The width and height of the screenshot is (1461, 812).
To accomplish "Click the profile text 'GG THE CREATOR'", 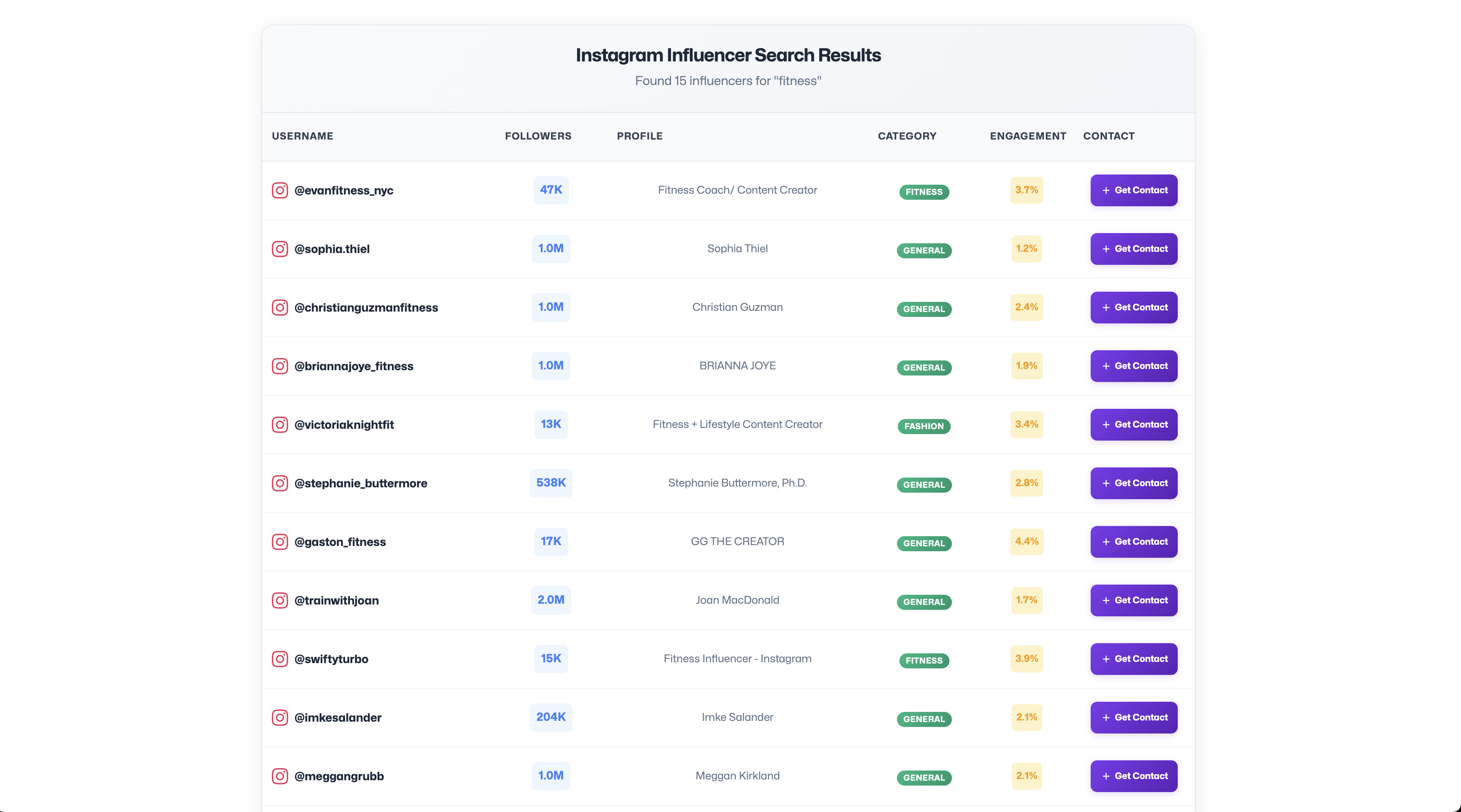I will [x=737, y=541].
